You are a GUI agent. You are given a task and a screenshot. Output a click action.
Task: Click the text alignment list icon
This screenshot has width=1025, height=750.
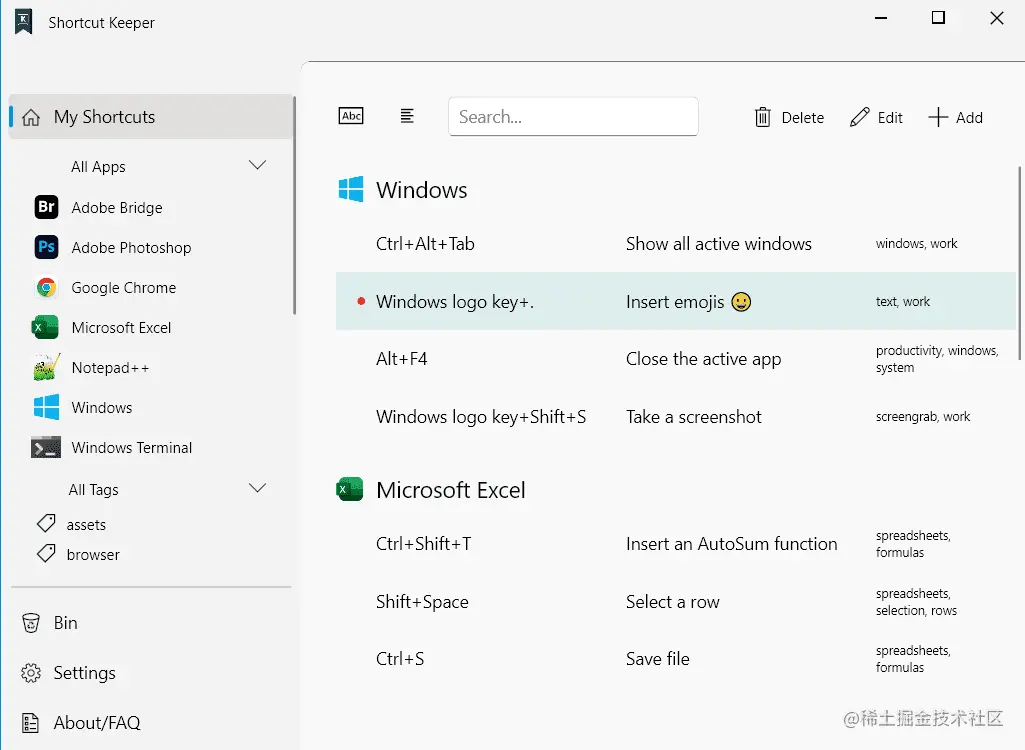pos(407,116)
